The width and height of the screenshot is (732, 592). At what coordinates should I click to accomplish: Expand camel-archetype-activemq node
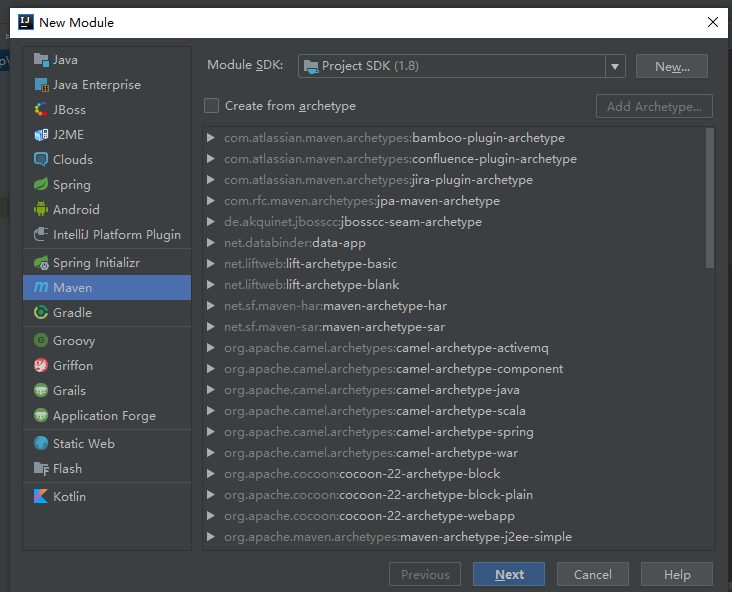point(211,348)
